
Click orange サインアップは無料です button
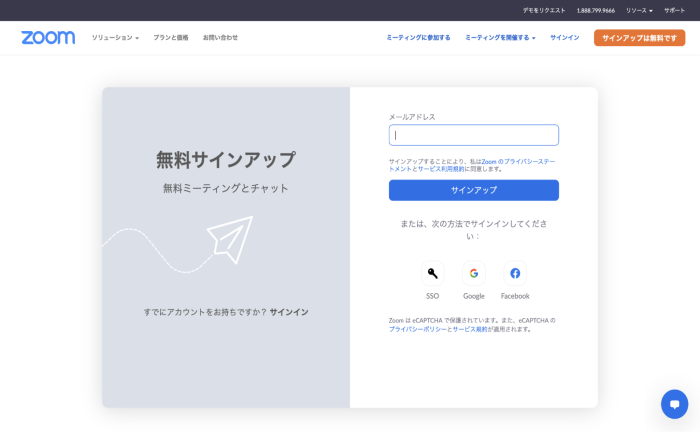(639, 38)
